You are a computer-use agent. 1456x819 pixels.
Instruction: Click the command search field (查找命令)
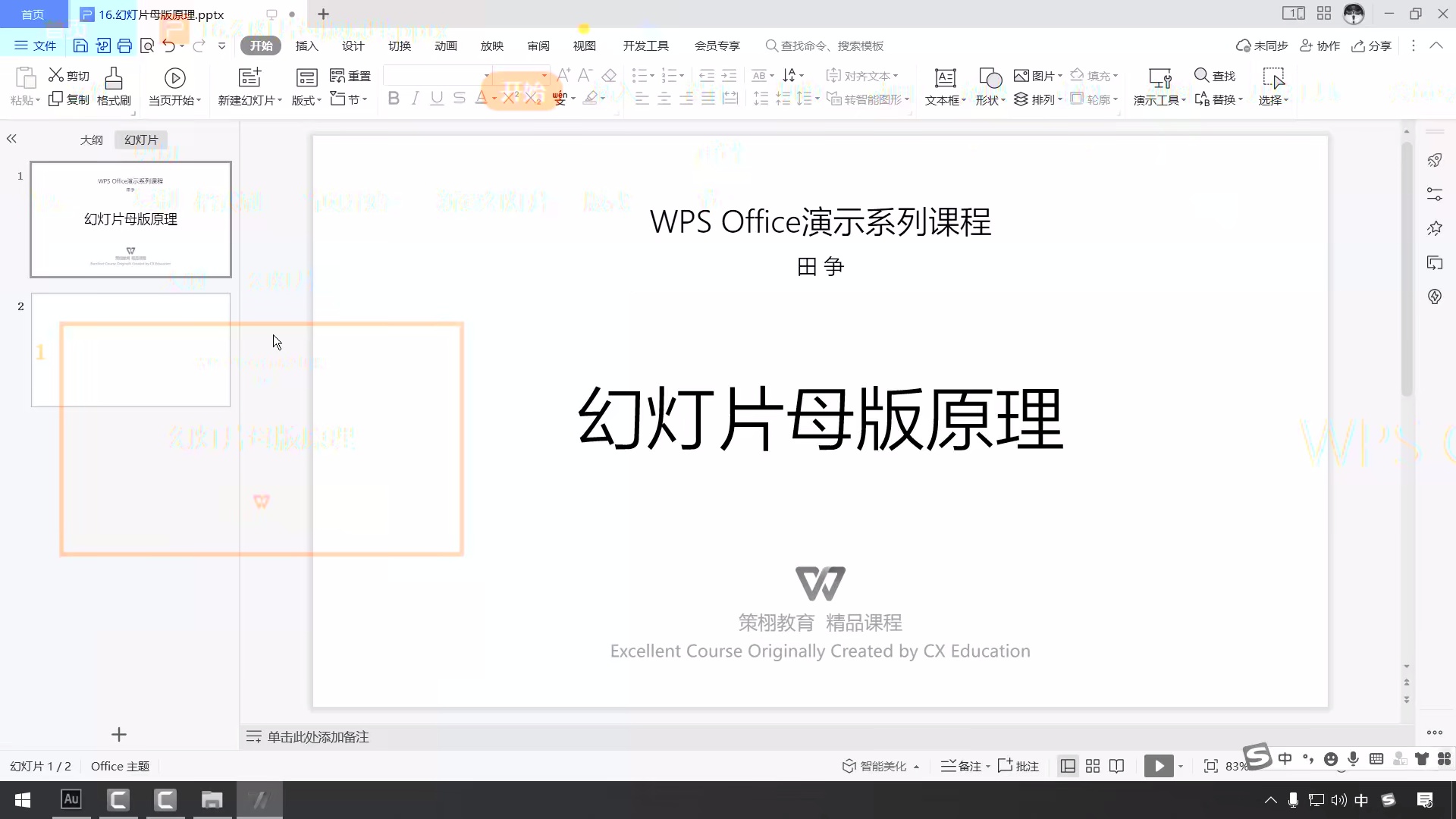point(824,45)
